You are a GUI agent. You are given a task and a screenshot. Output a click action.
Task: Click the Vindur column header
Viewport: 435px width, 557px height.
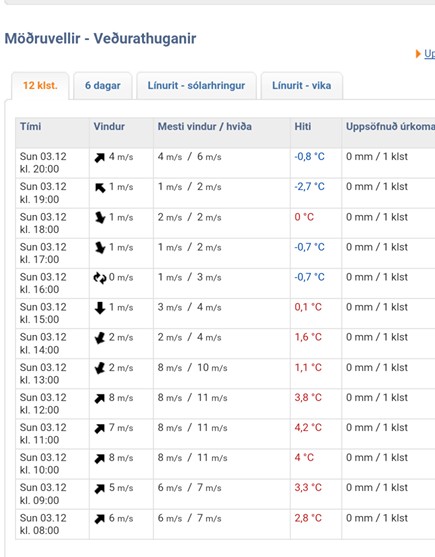[109, 126]
